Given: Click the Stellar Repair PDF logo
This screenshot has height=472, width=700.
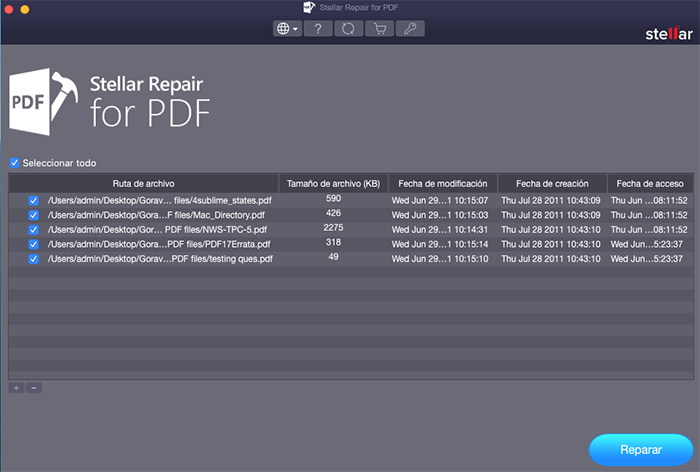Looking at the screenshot, I should click(110, 101).
